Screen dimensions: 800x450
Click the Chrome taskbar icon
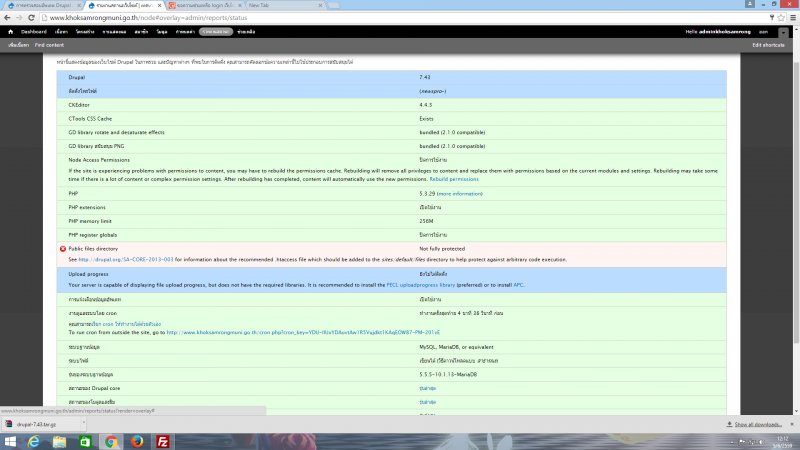pos(111,442)
